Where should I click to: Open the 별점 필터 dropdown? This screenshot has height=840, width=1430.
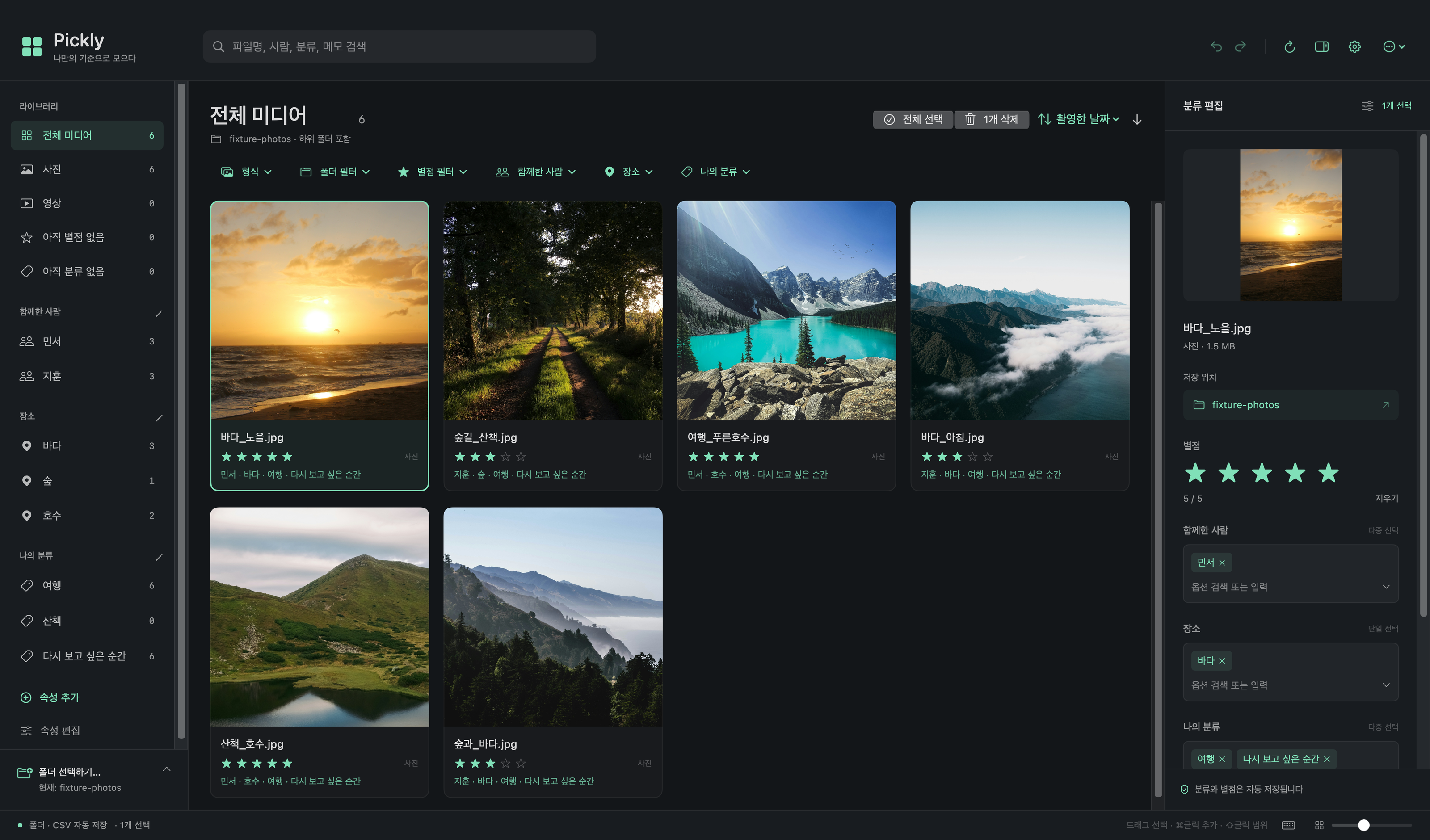(x=433, y=172)
